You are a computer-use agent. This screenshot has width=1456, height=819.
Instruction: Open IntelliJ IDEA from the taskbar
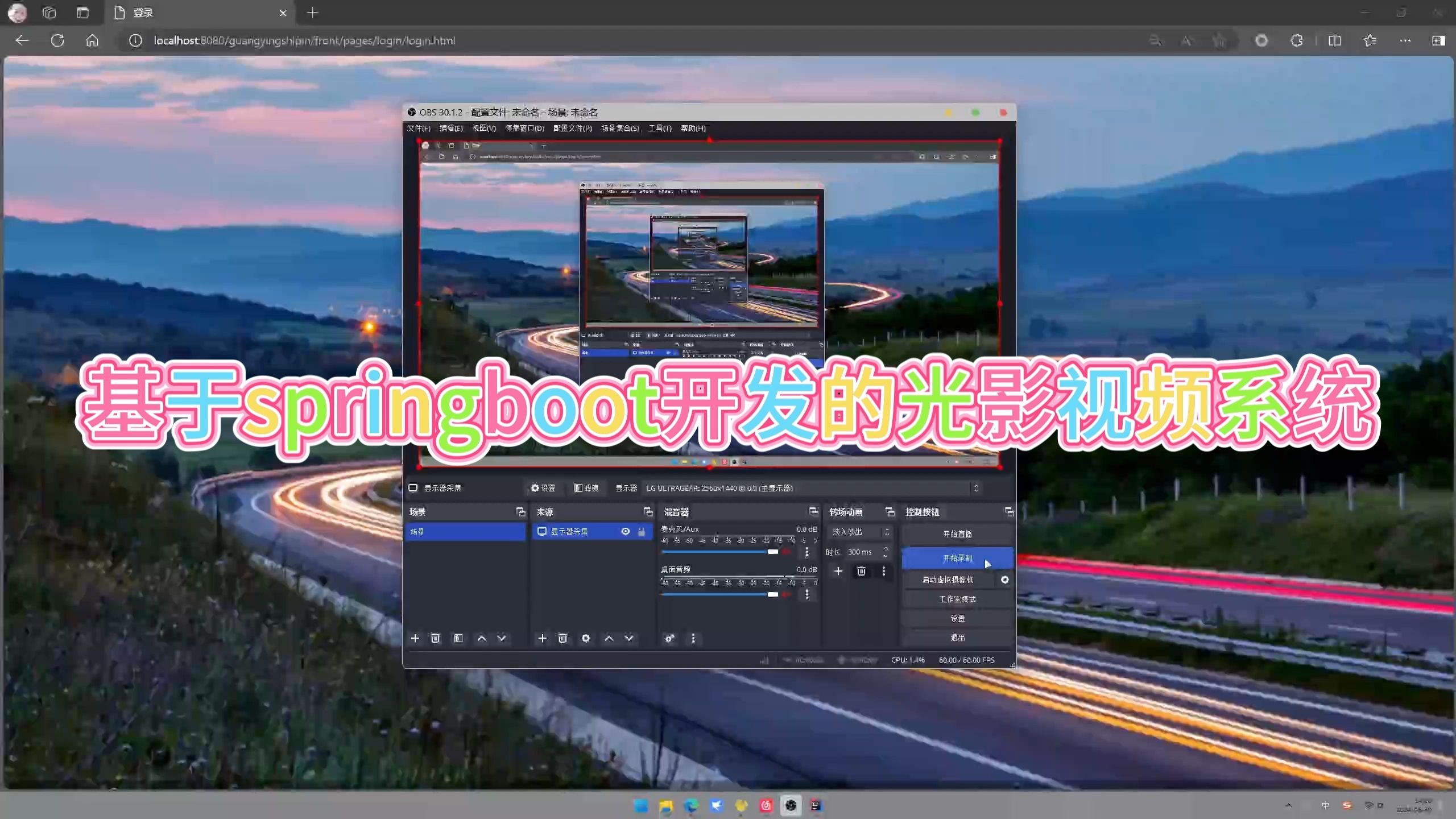click(816, 805)
